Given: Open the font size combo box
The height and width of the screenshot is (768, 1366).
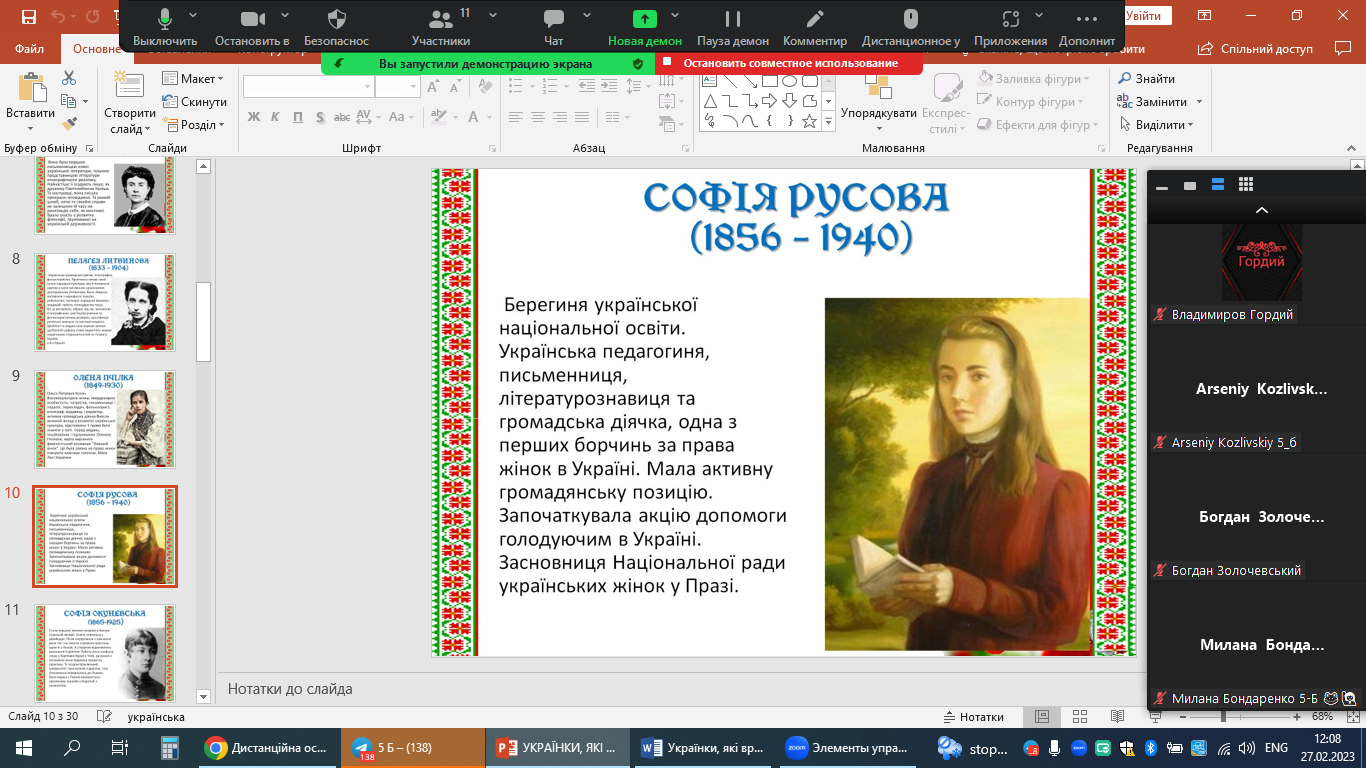Looking at the screenshot, I should tap(398, 87).
